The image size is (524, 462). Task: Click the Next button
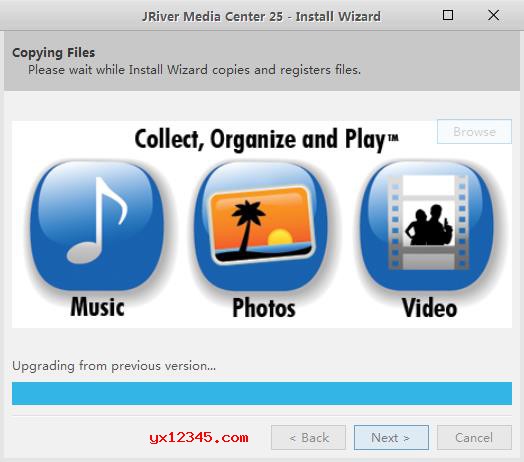pos(391,437)
